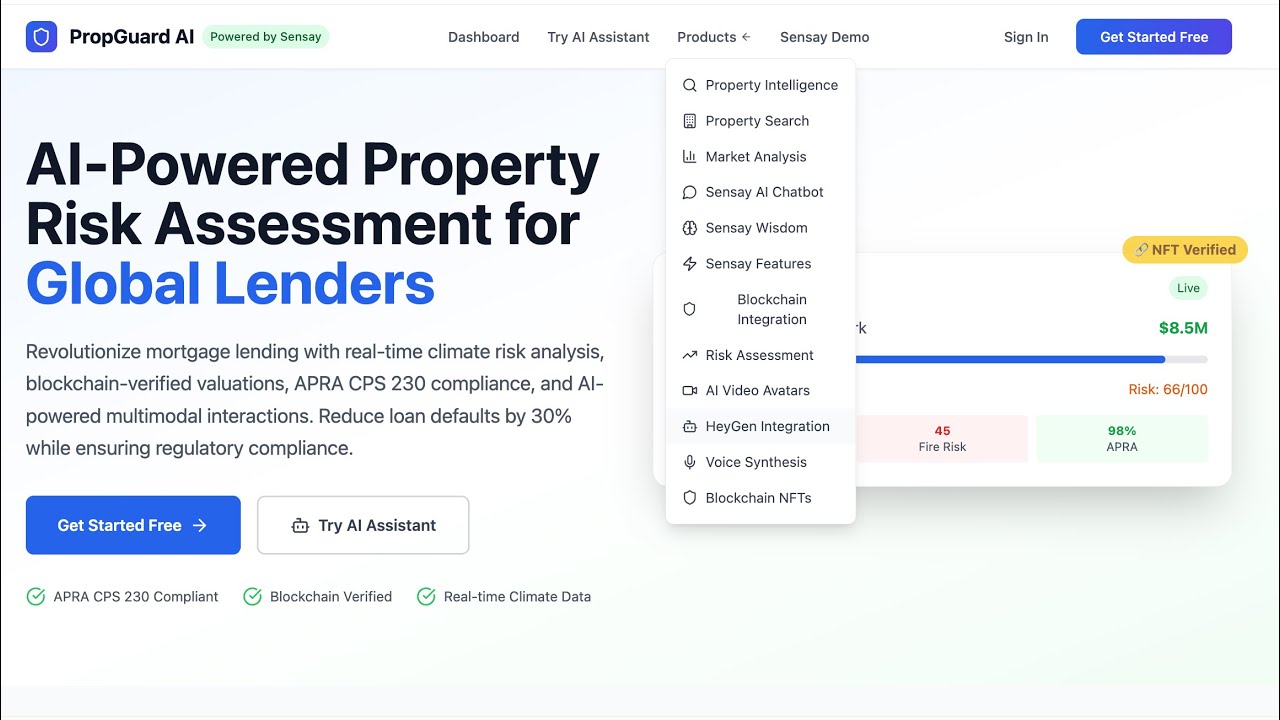Click the Fire Risk 45 tile
The height and width of the screenshot is (720, 1280).
[942, 439]
